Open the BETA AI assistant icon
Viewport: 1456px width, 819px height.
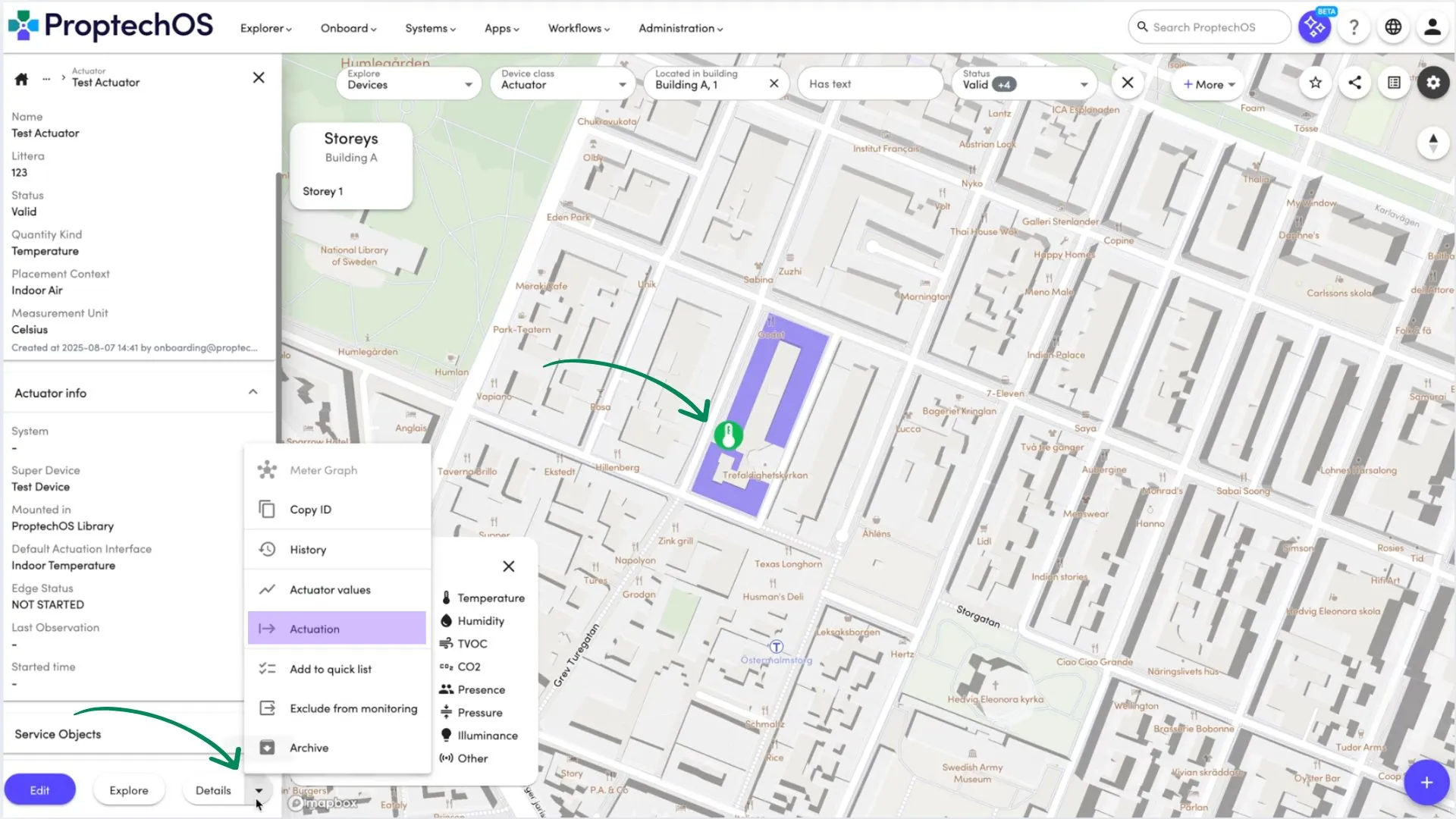tap(1314, 27)
